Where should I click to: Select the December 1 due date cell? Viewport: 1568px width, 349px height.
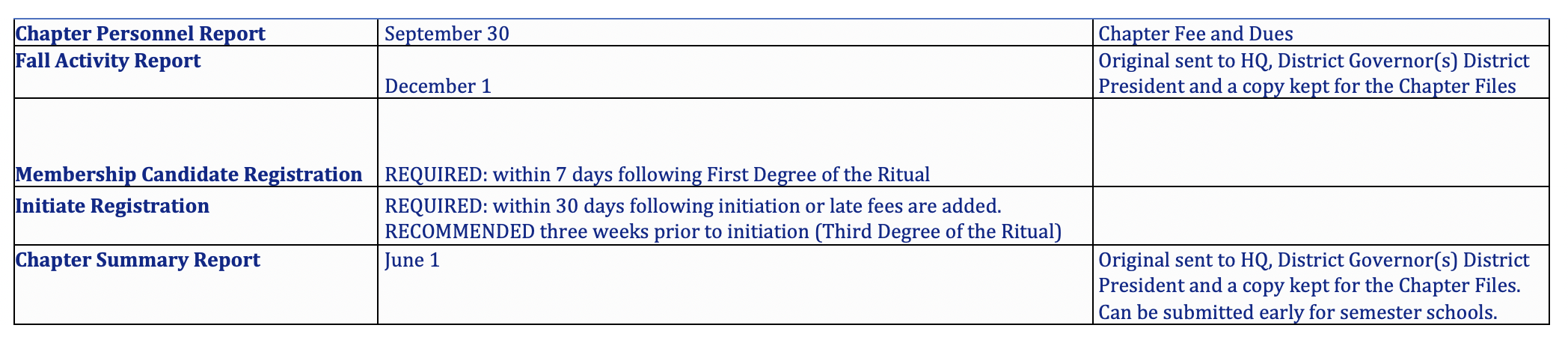click(735, 72)
